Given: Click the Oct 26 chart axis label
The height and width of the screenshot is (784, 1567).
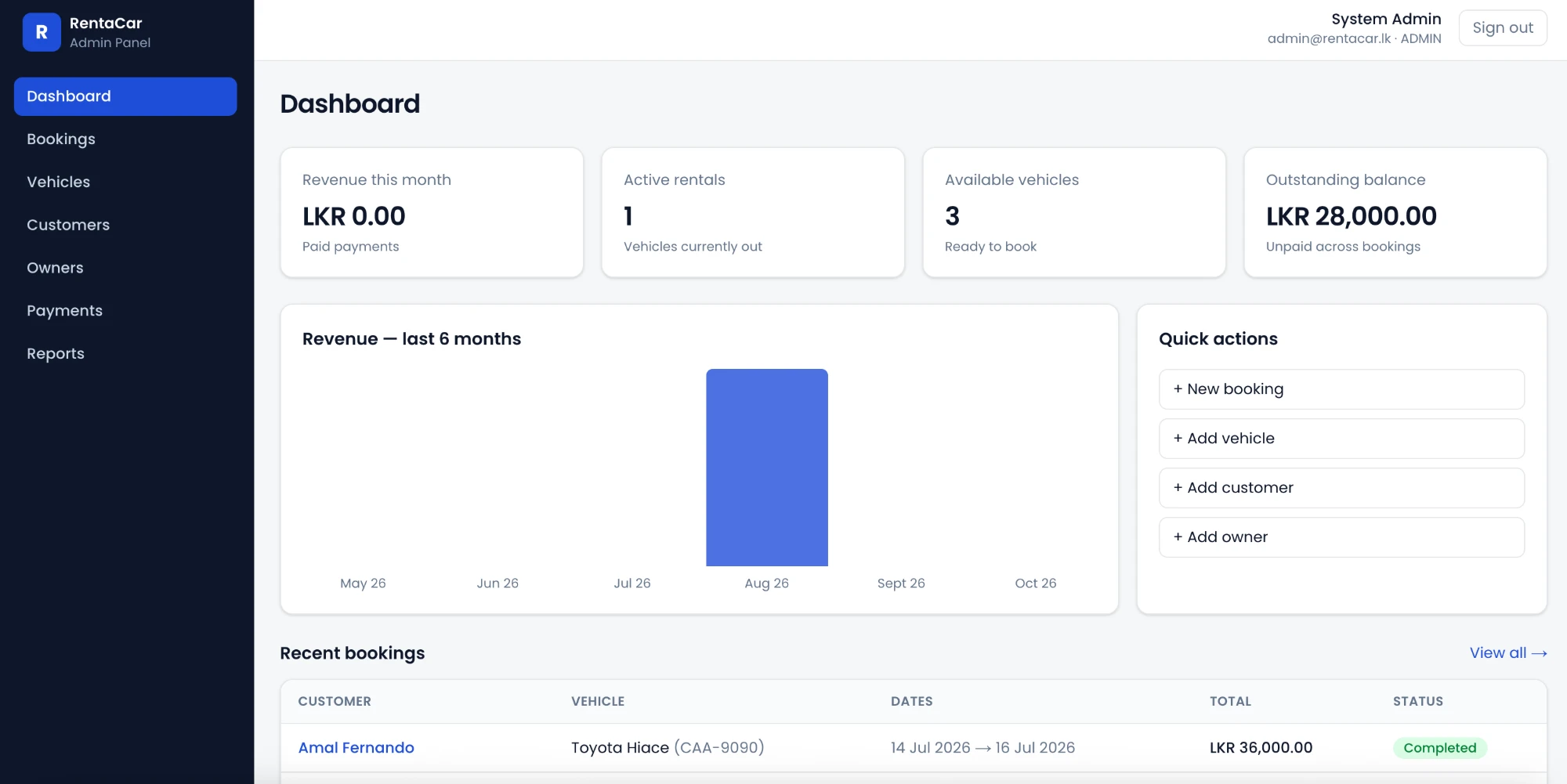Looking at the screenshot, I should tap(1036, 583).
